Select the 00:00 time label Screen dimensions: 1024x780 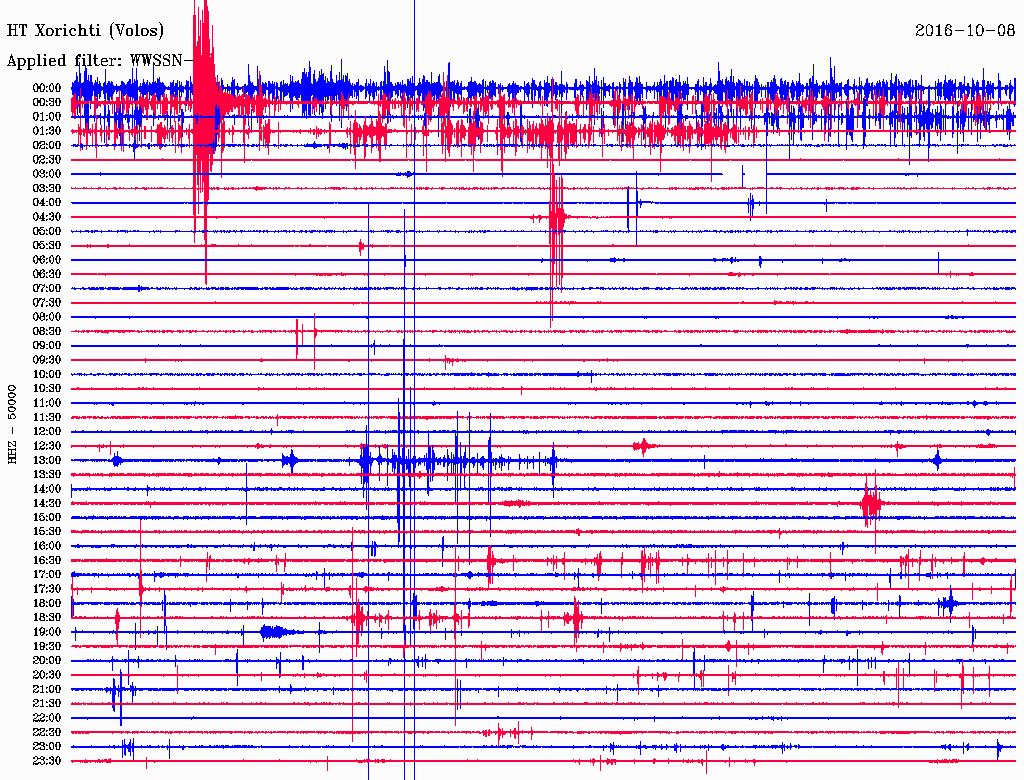47,88
